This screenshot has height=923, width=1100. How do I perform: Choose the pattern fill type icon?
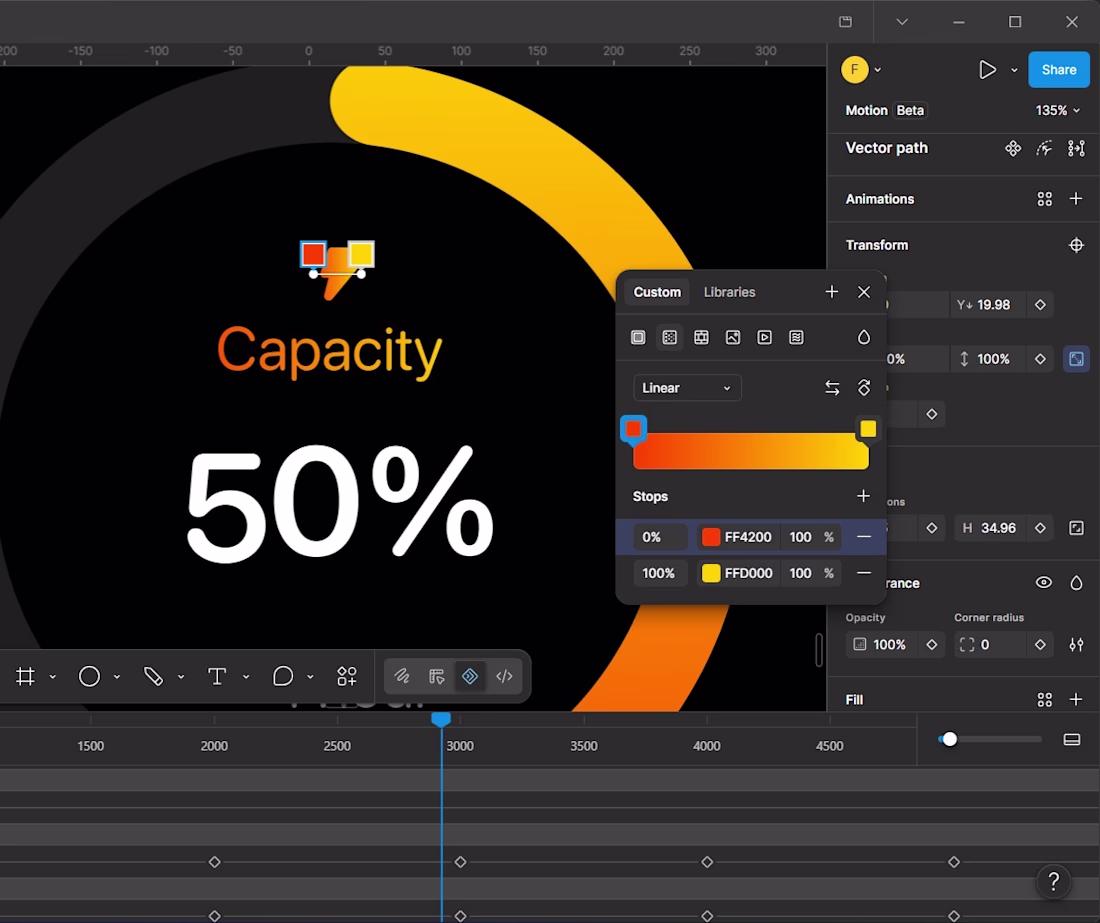click(x=701, y=337)
